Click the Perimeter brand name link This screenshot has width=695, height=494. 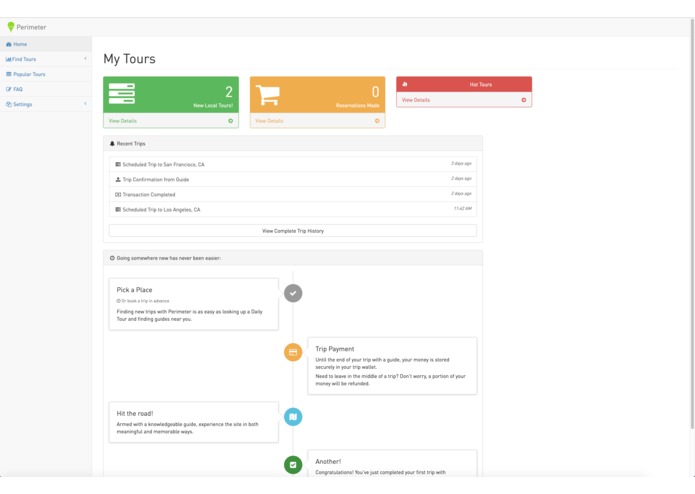(x=31, y=27)
